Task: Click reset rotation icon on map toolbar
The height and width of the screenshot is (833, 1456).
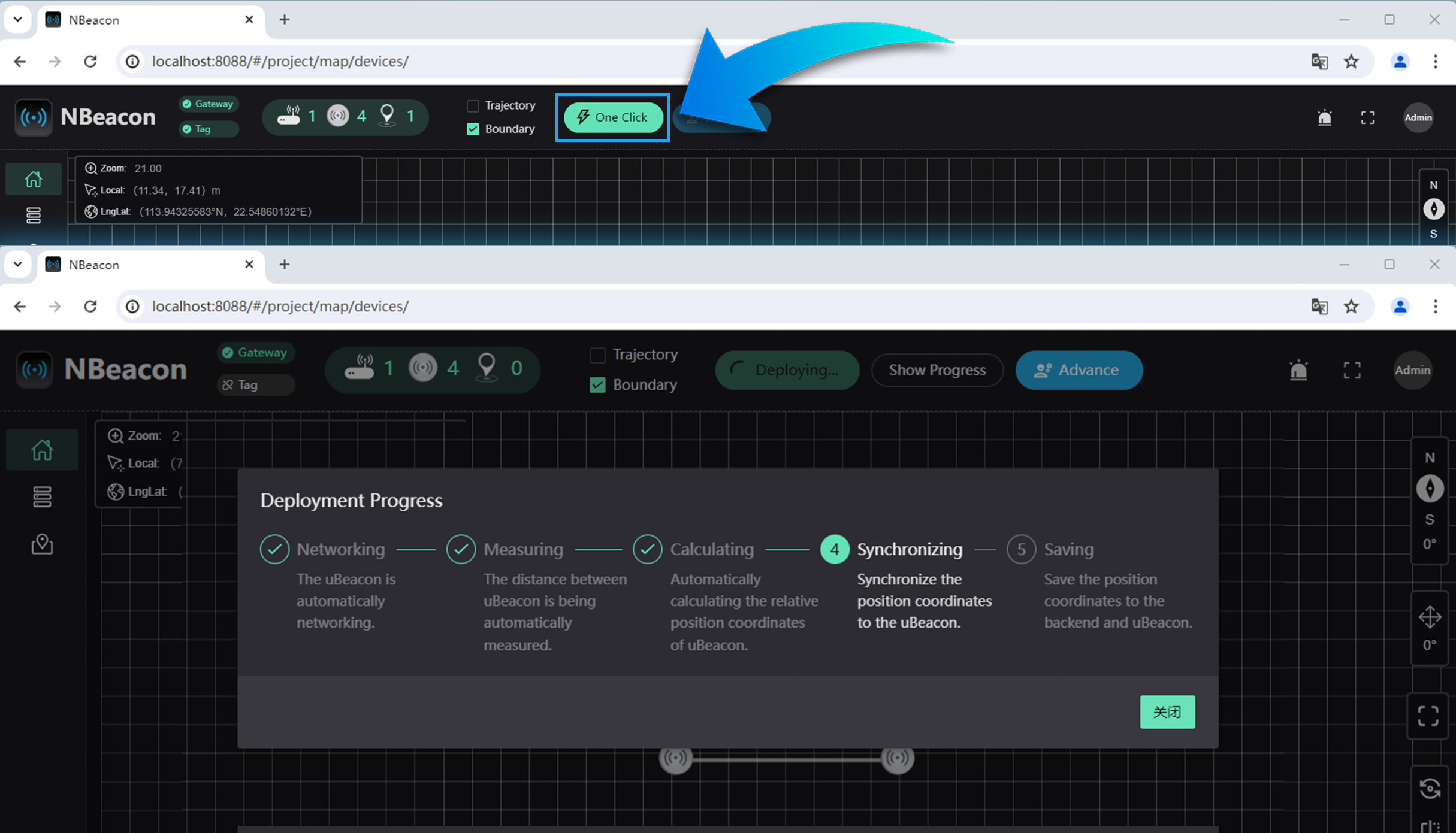Action: click(1430, 788)
